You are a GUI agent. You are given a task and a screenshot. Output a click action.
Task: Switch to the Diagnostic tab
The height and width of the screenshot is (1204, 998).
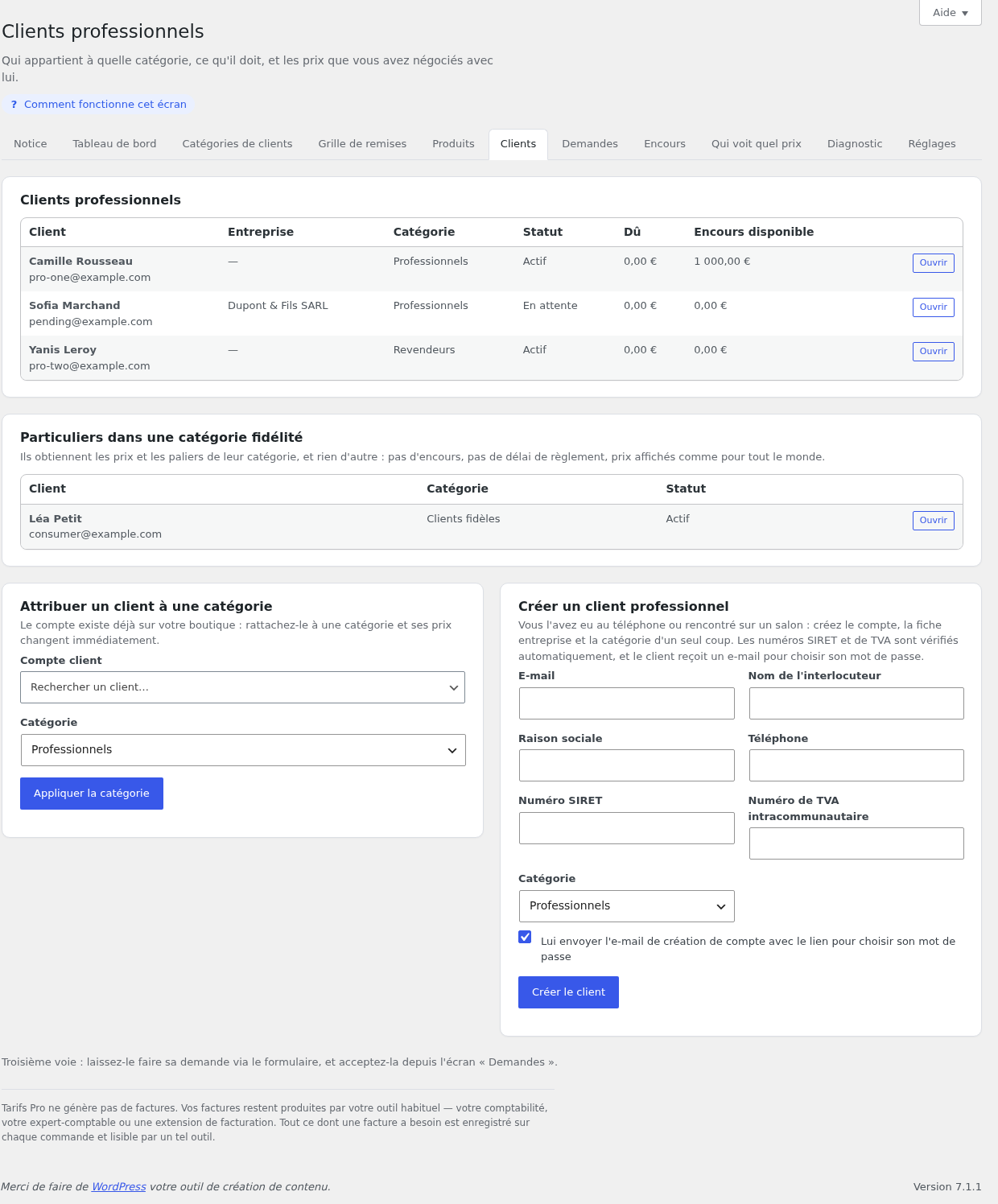[x=855, y=144]
